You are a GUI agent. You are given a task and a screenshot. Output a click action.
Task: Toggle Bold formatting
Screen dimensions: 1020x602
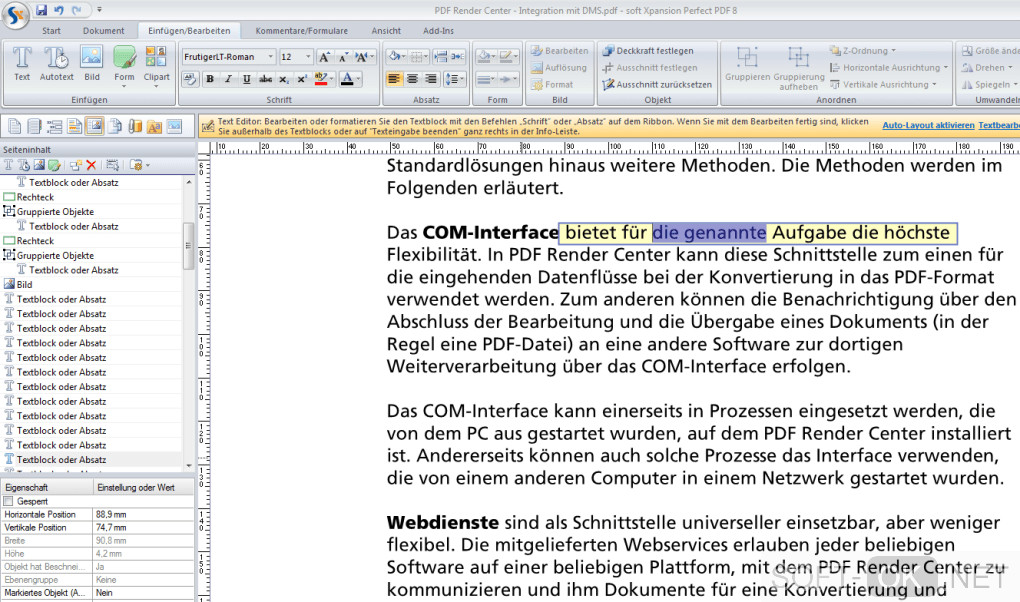click(x=209, y=79)
